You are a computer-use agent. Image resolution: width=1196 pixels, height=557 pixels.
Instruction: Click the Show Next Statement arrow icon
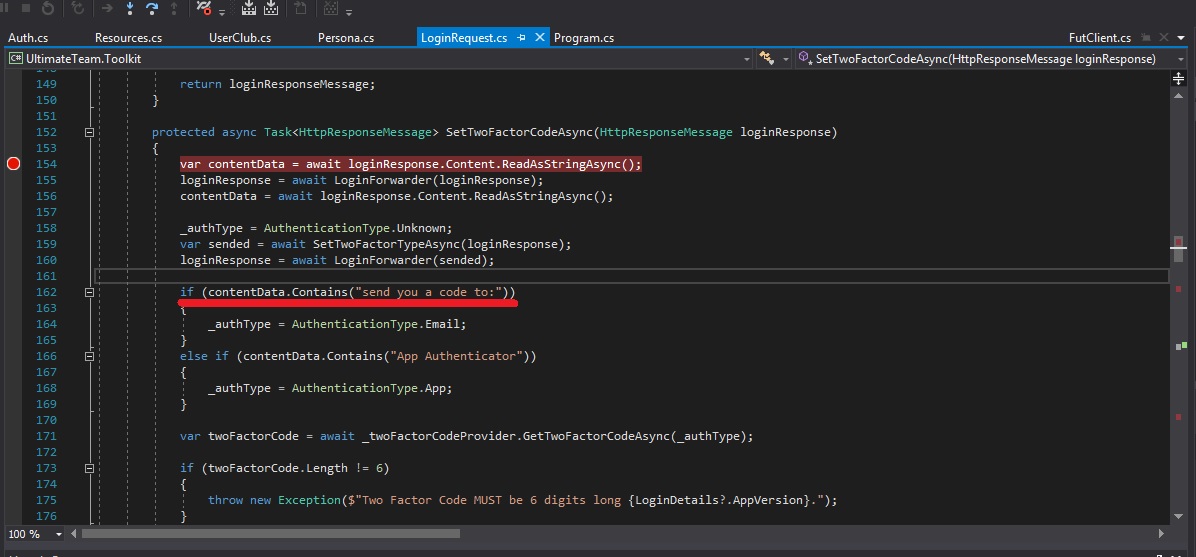coord(108,8)
